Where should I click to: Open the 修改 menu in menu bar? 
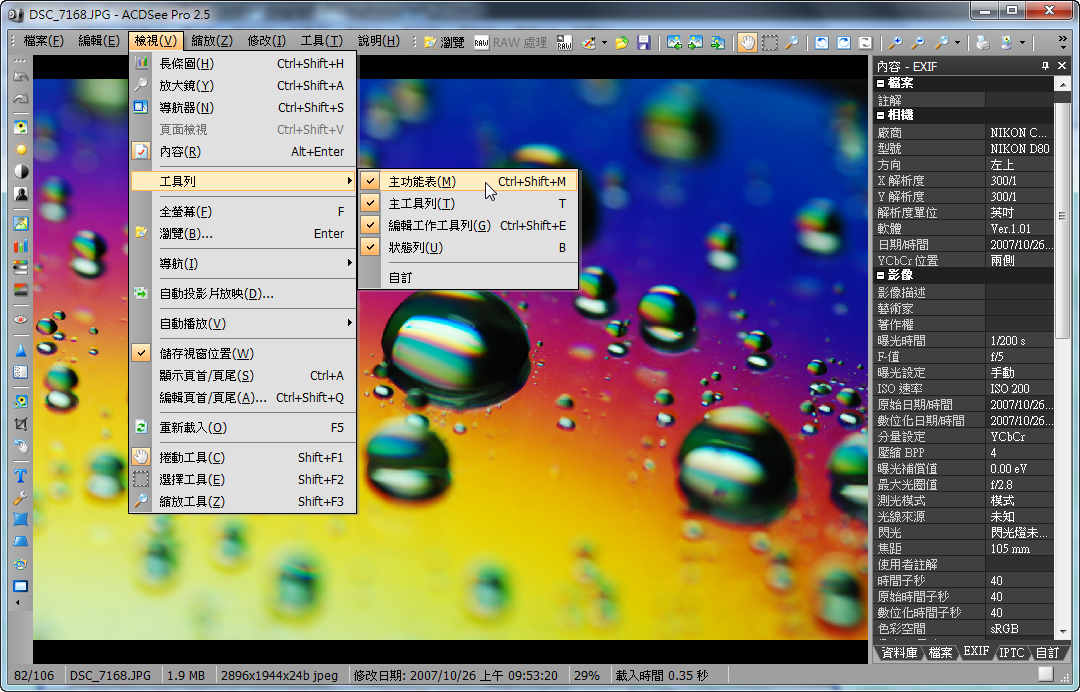(x=266, y=41)
